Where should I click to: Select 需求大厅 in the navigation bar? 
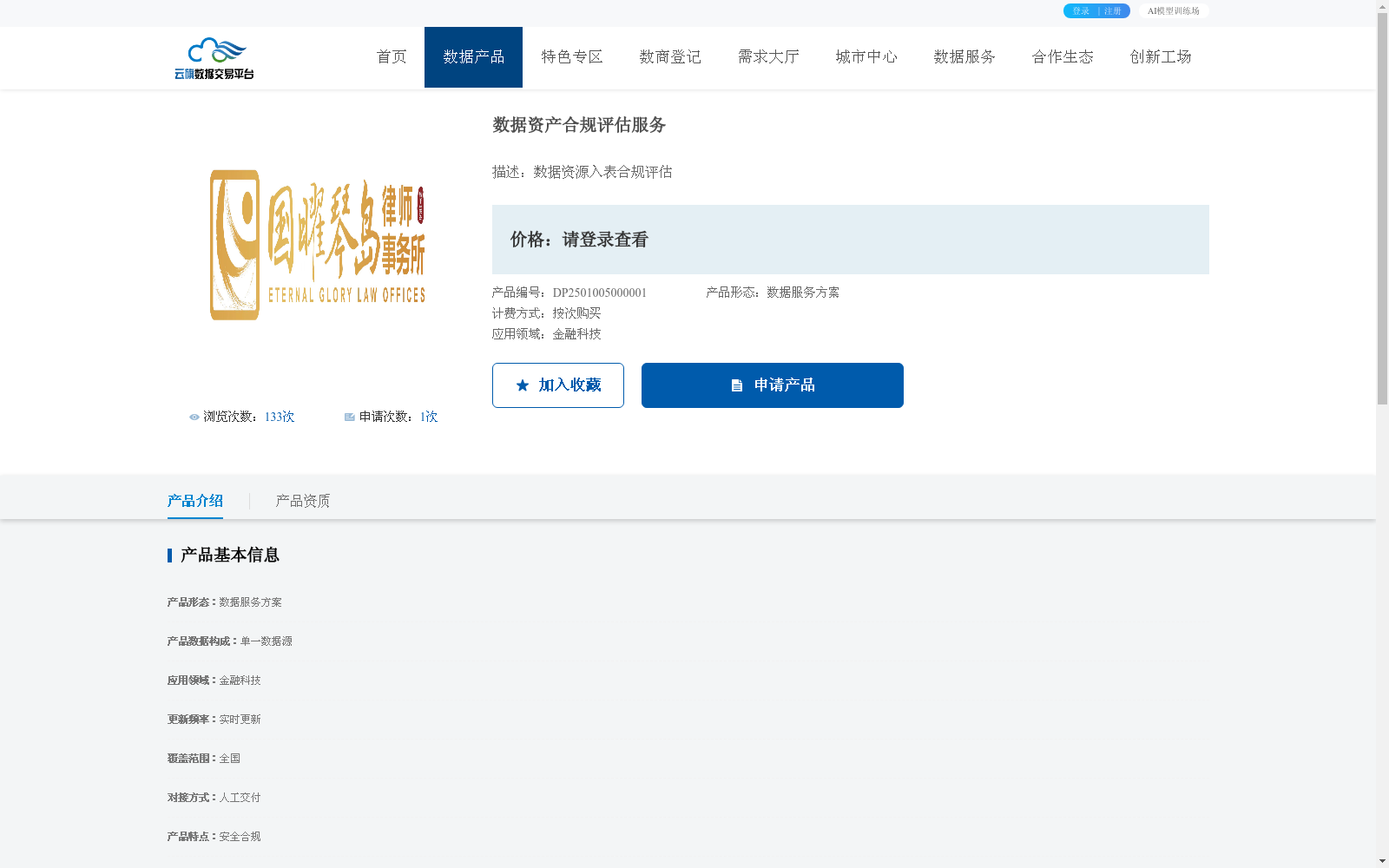point(768,57)
